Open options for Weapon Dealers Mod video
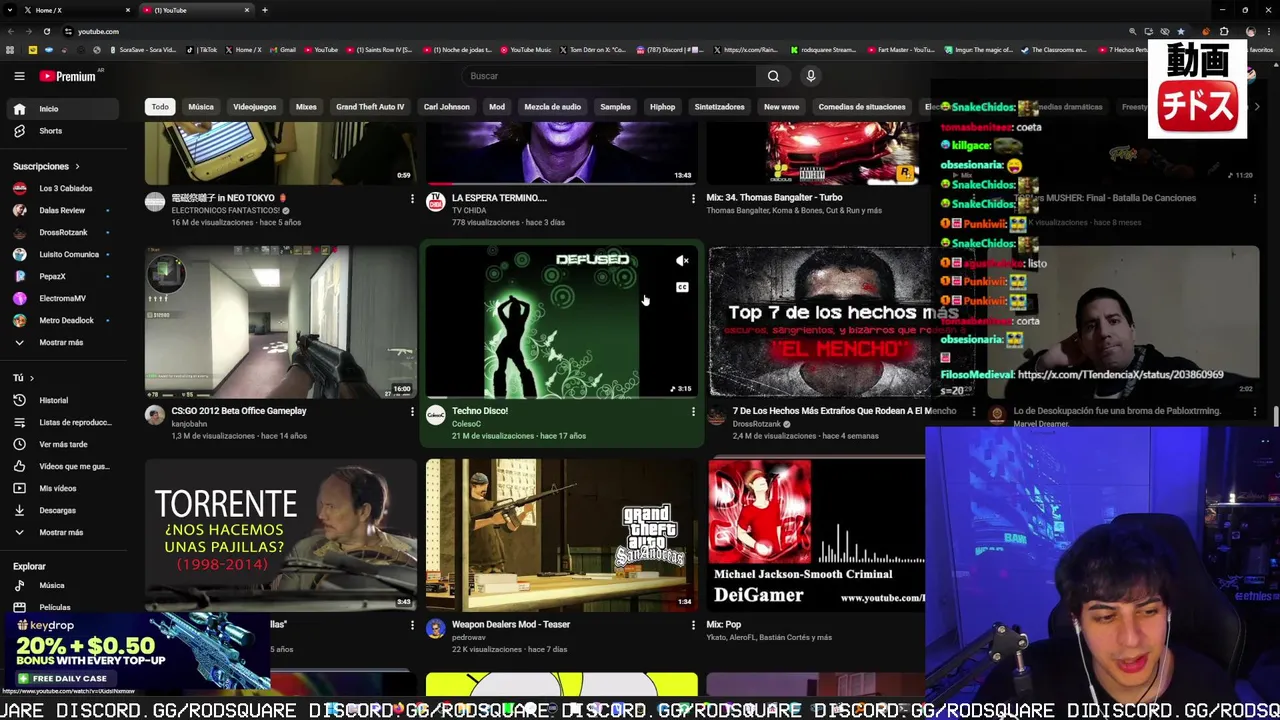The height and width of the screenshot is (720, 1280). point(693,625)
